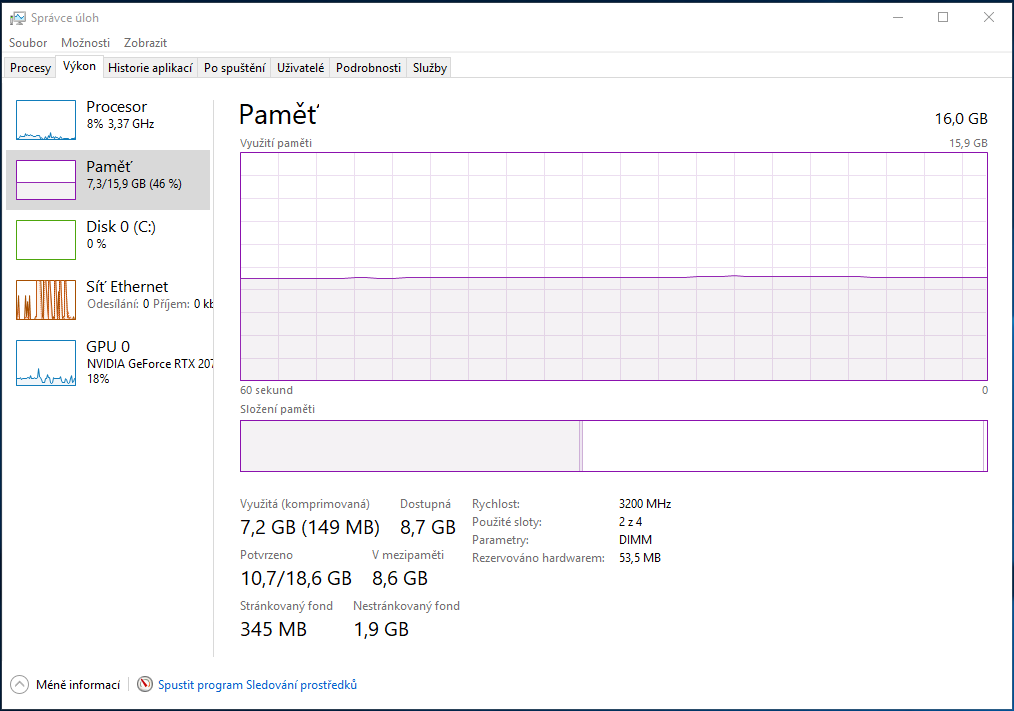The image size is (1014, 711).
Task: Open the Podrobnosti tab
Action: [368, 68]
